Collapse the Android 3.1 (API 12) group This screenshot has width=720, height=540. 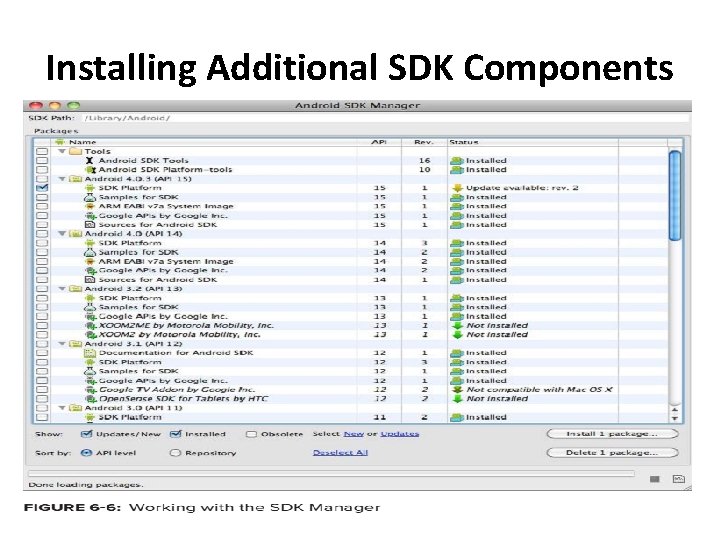coord(62,343)
